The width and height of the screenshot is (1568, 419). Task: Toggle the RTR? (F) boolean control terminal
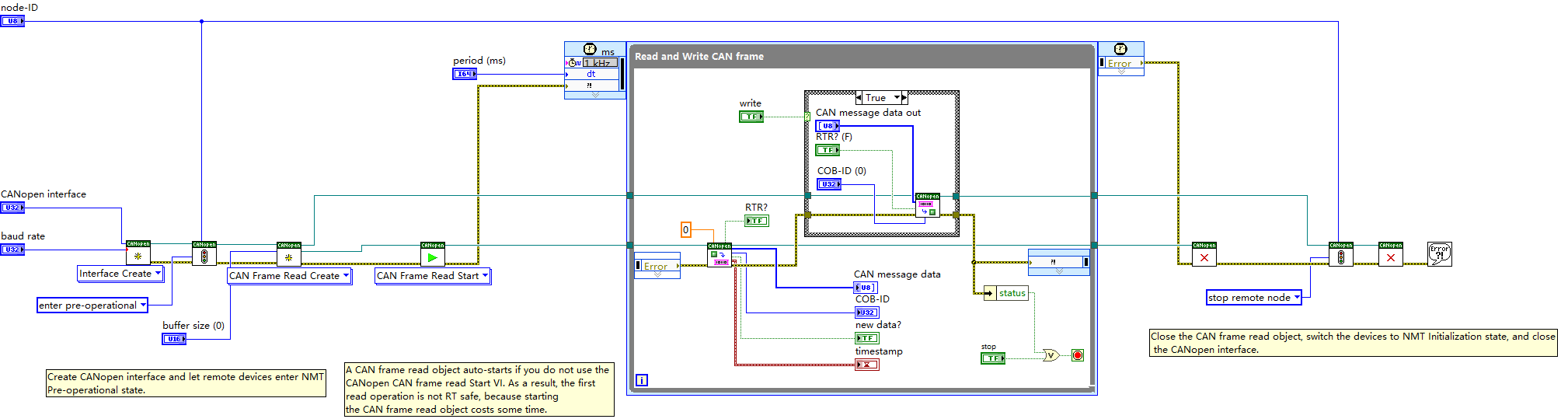828,150
